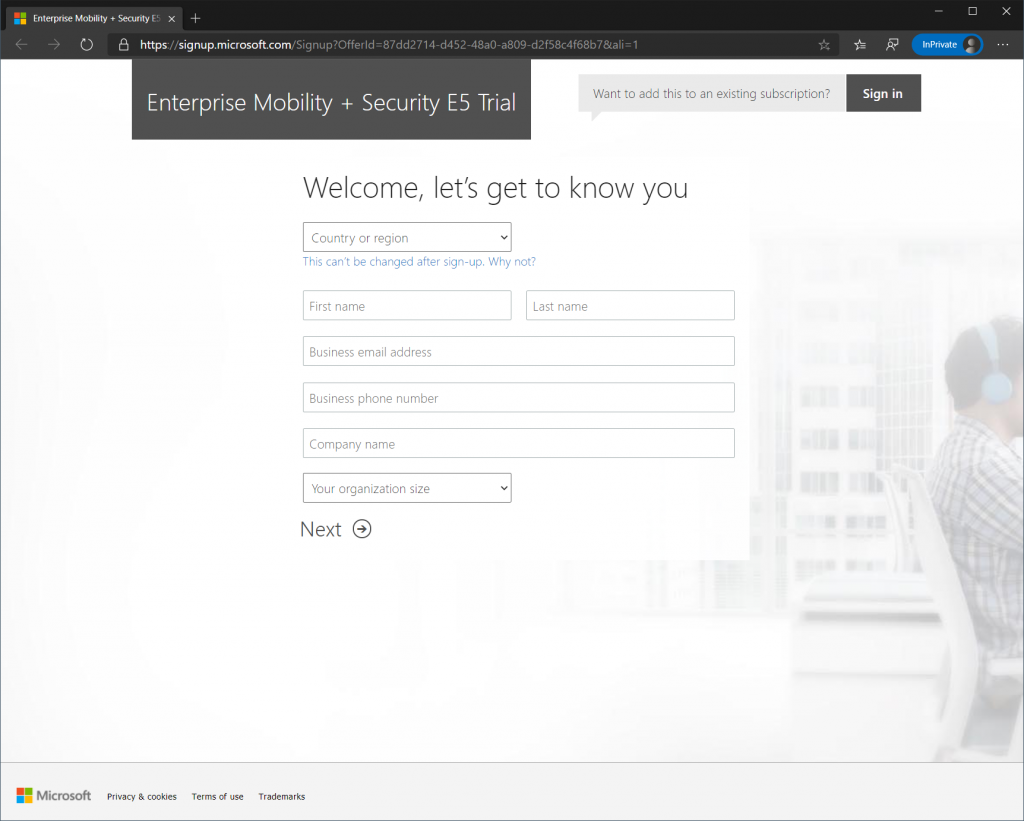The width and height of the screenshot is (1024, 821).
Task: Open the Privacy & cookies link
Action: tap(142, 796)
